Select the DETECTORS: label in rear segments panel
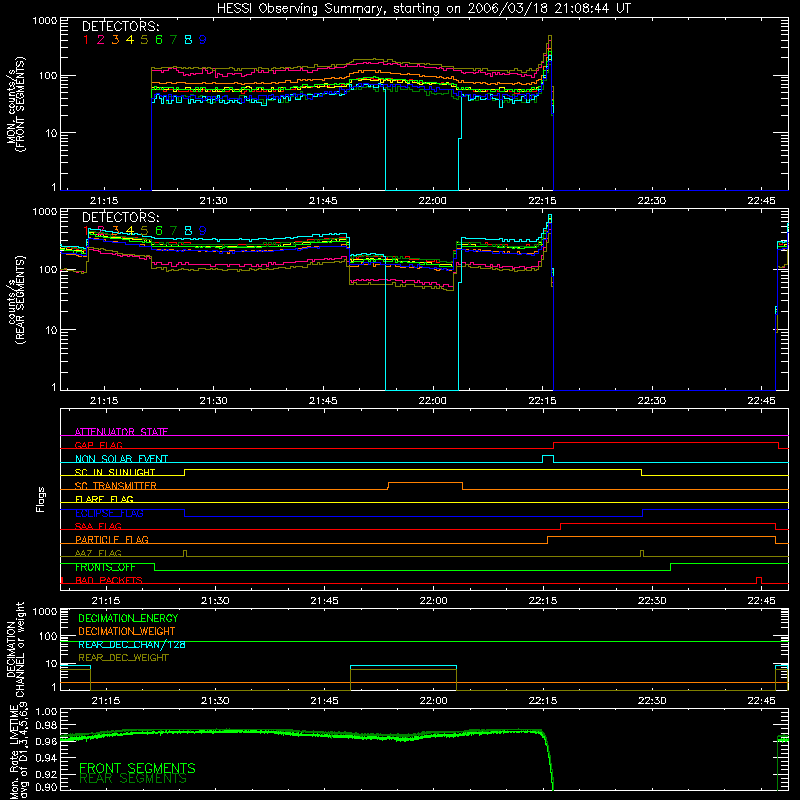 click(120, 217)
